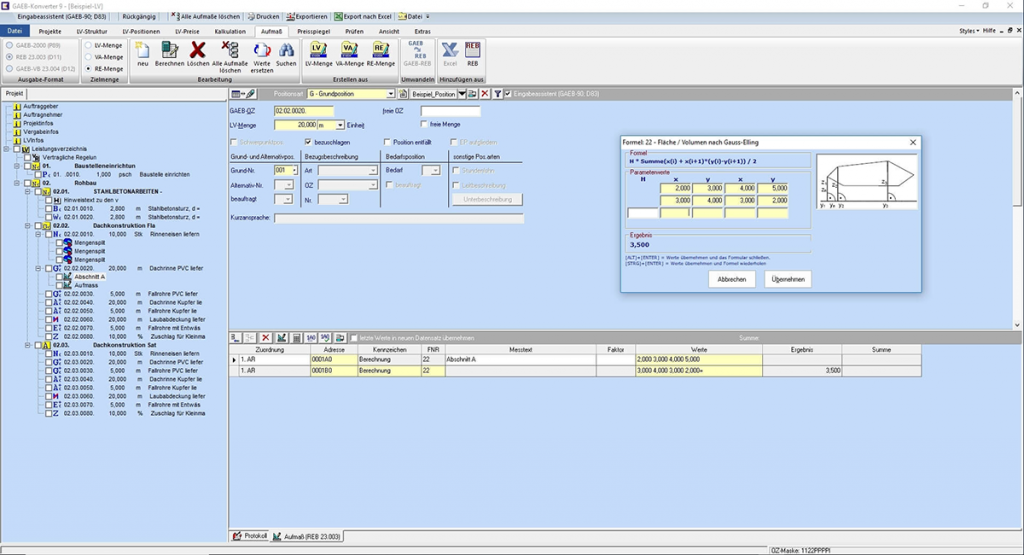Add from Excel icon in ribbon
1024x555 pixels.
coord(449,50)
